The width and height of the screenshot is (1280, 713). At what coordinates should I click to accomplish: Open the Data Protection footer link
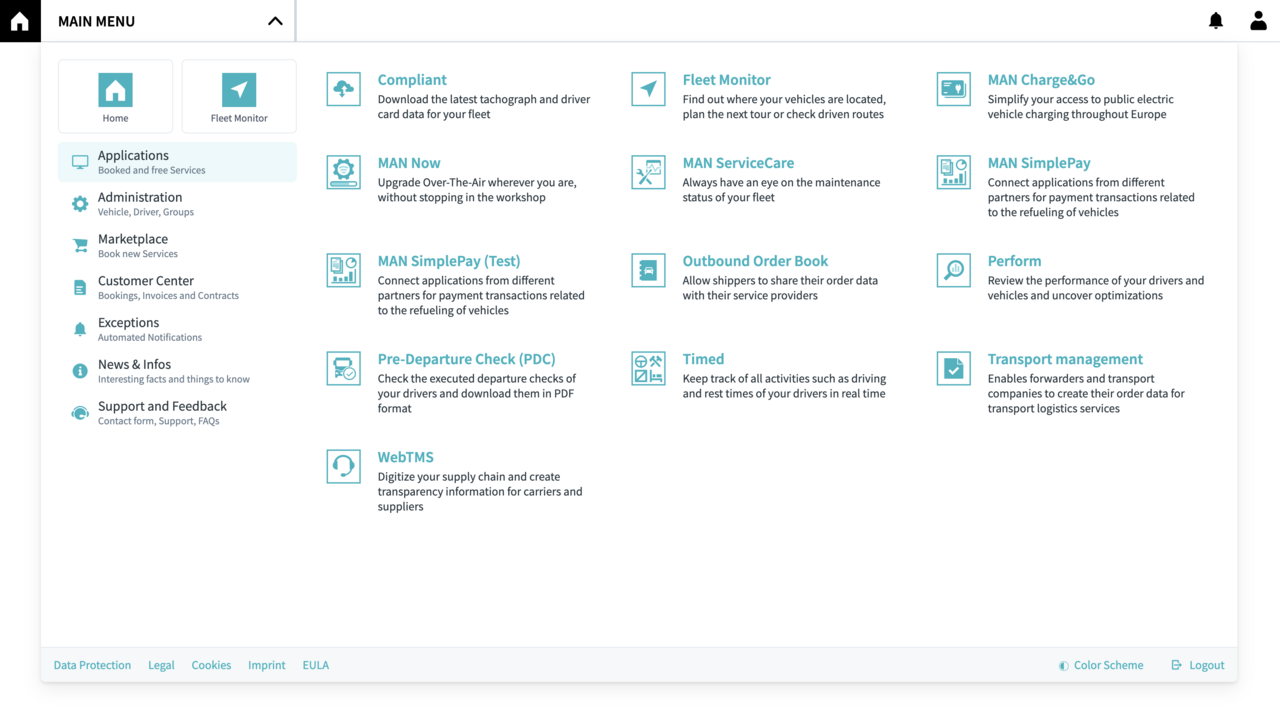click(x=92, y=665)
